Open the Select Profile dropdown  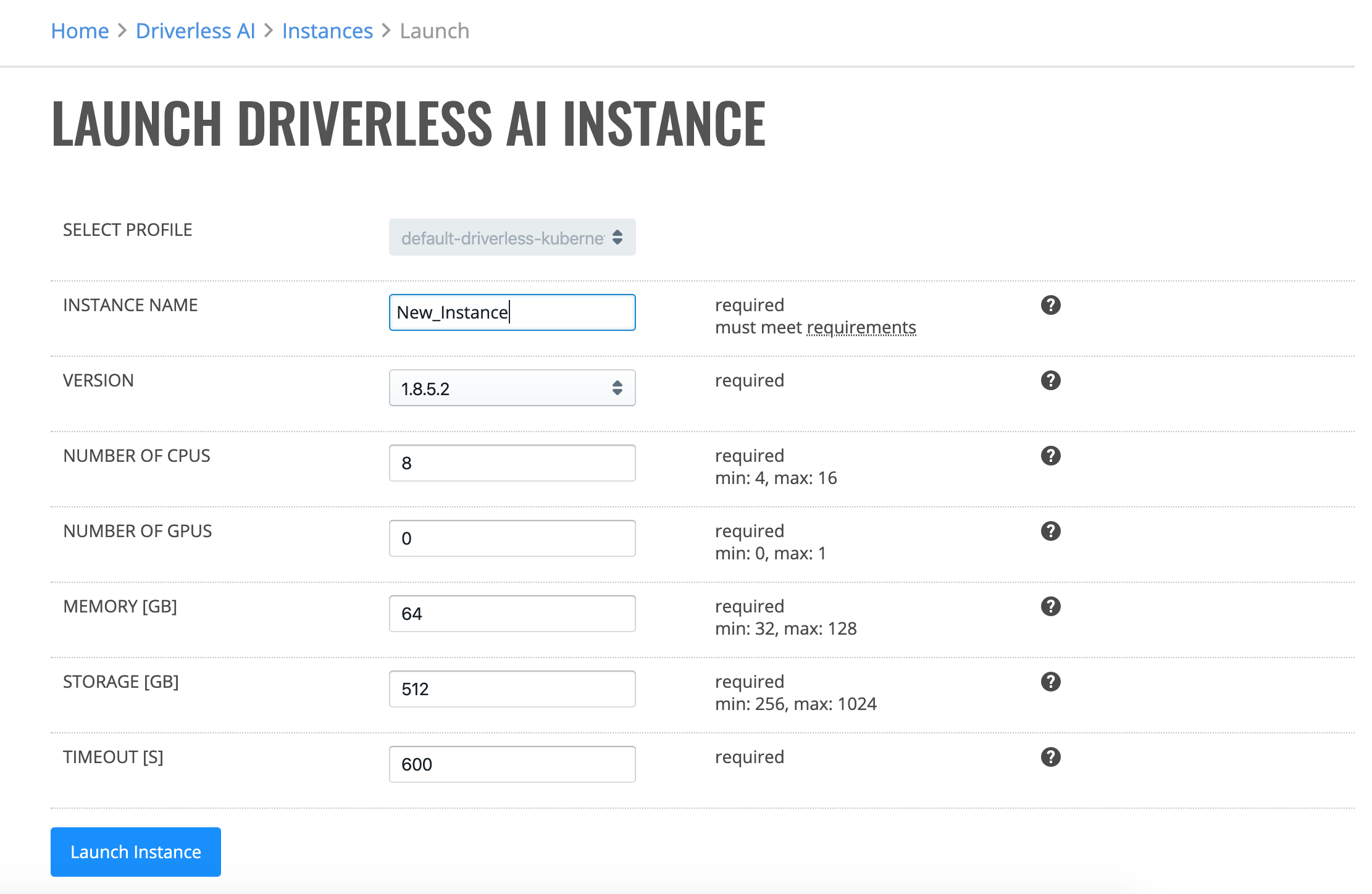pyautogui.click(x=512, y=237)
